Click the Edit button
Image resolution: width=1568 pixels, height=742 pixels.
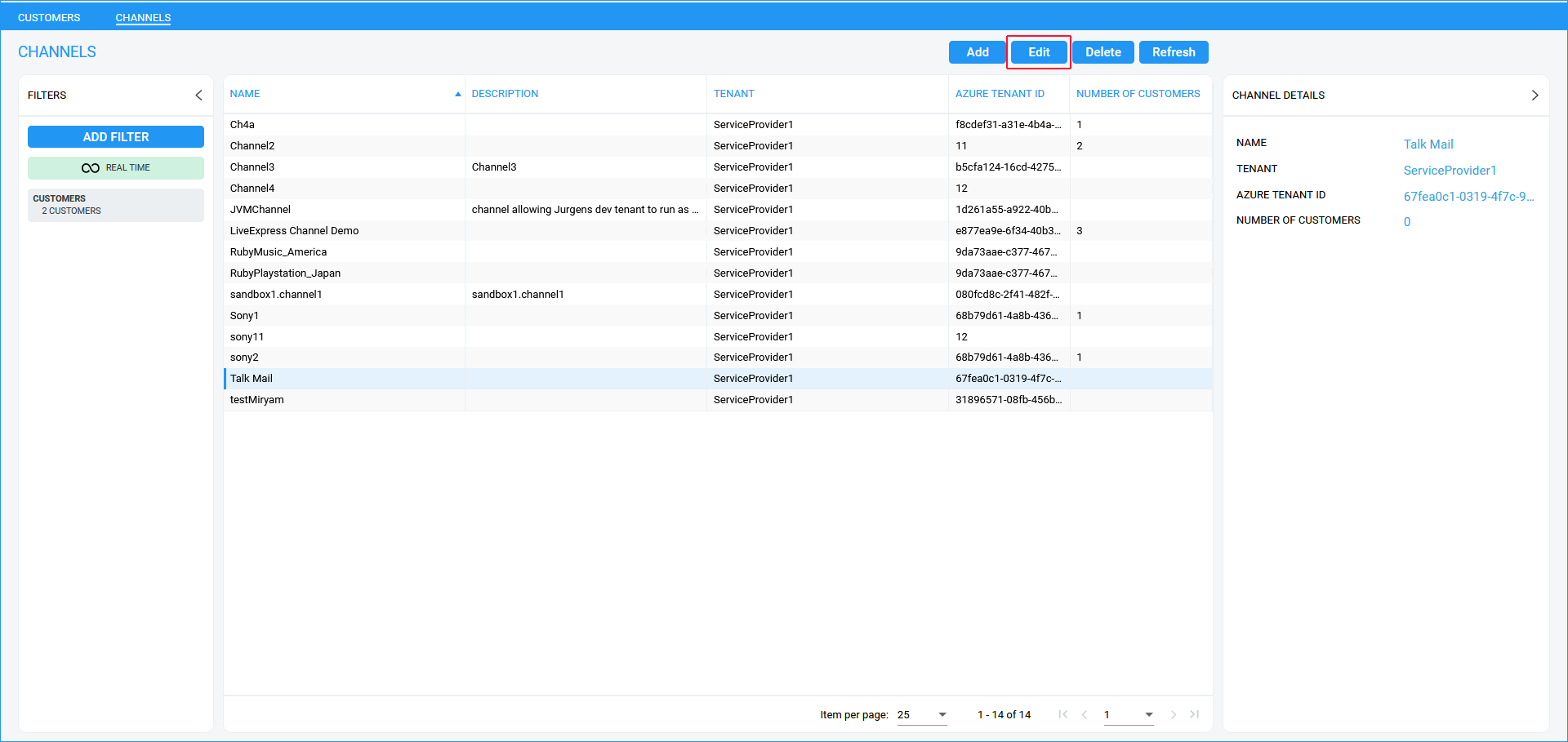[1039, 52]
